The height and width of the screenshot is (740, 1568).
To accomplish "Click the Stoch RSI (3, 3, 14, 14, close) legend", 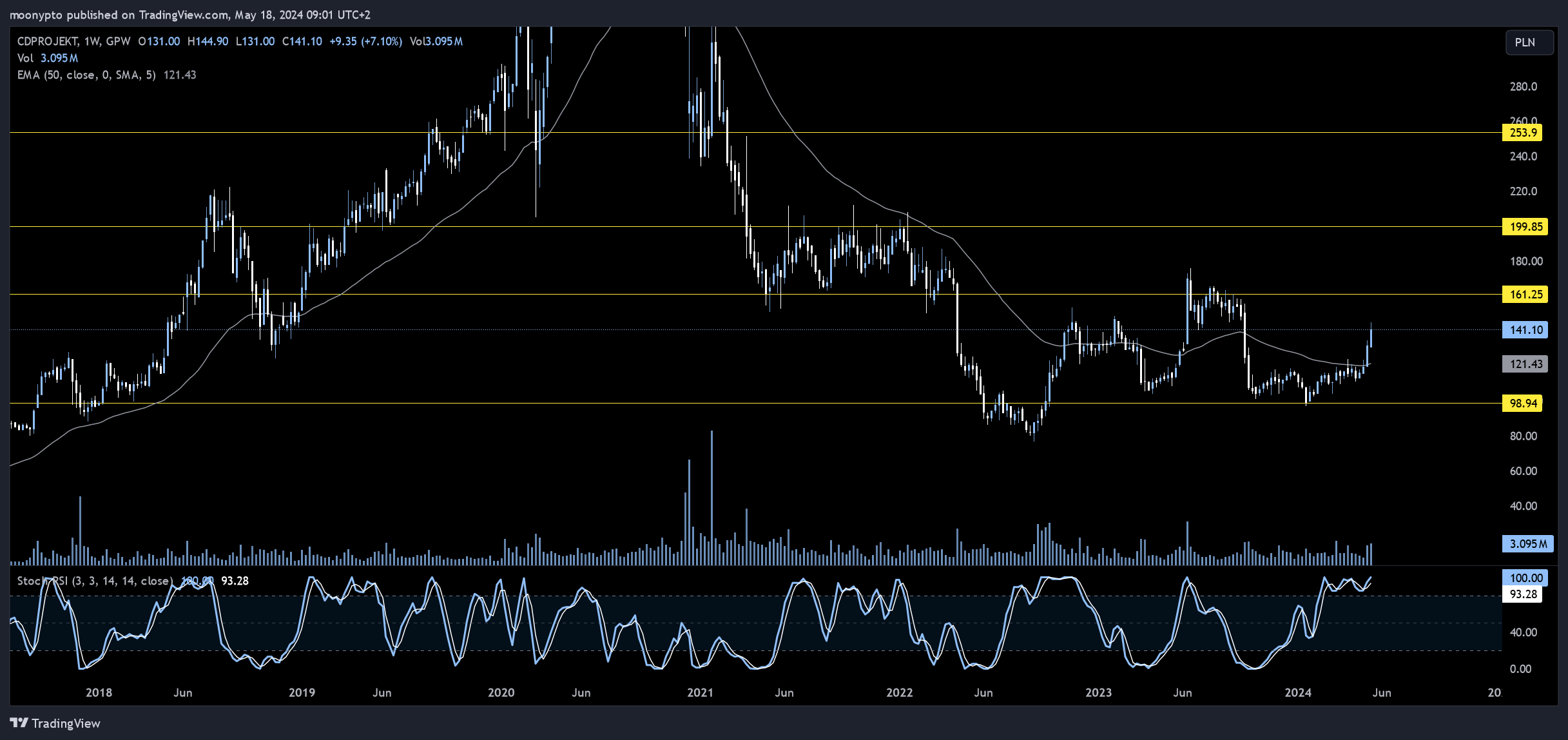I will point(95,581).
